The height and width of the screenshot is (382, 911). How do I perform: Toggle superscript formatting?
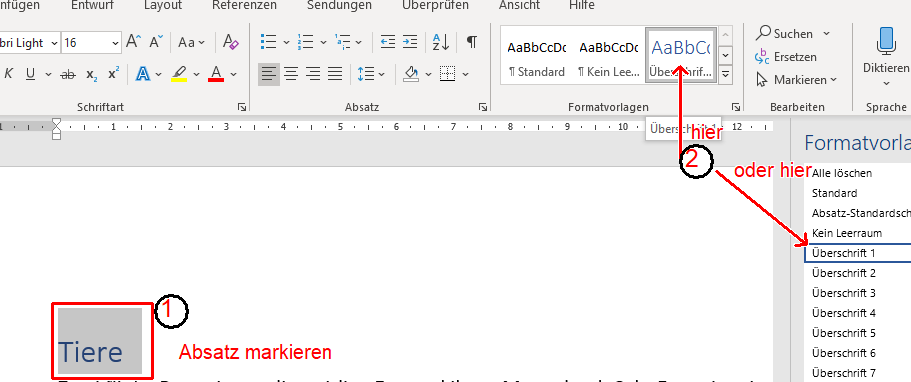tap(114, 74)
